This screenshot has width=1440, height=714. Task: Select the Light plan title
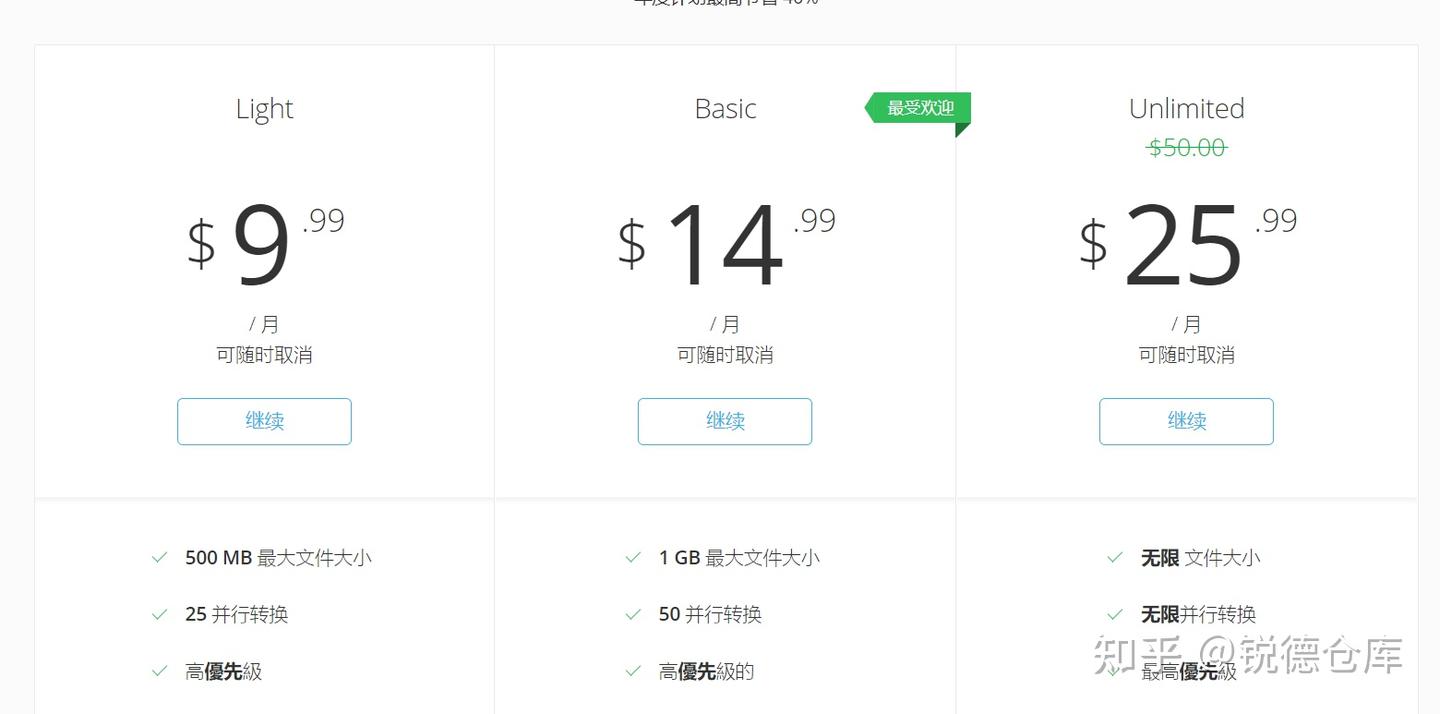point(264,108)
